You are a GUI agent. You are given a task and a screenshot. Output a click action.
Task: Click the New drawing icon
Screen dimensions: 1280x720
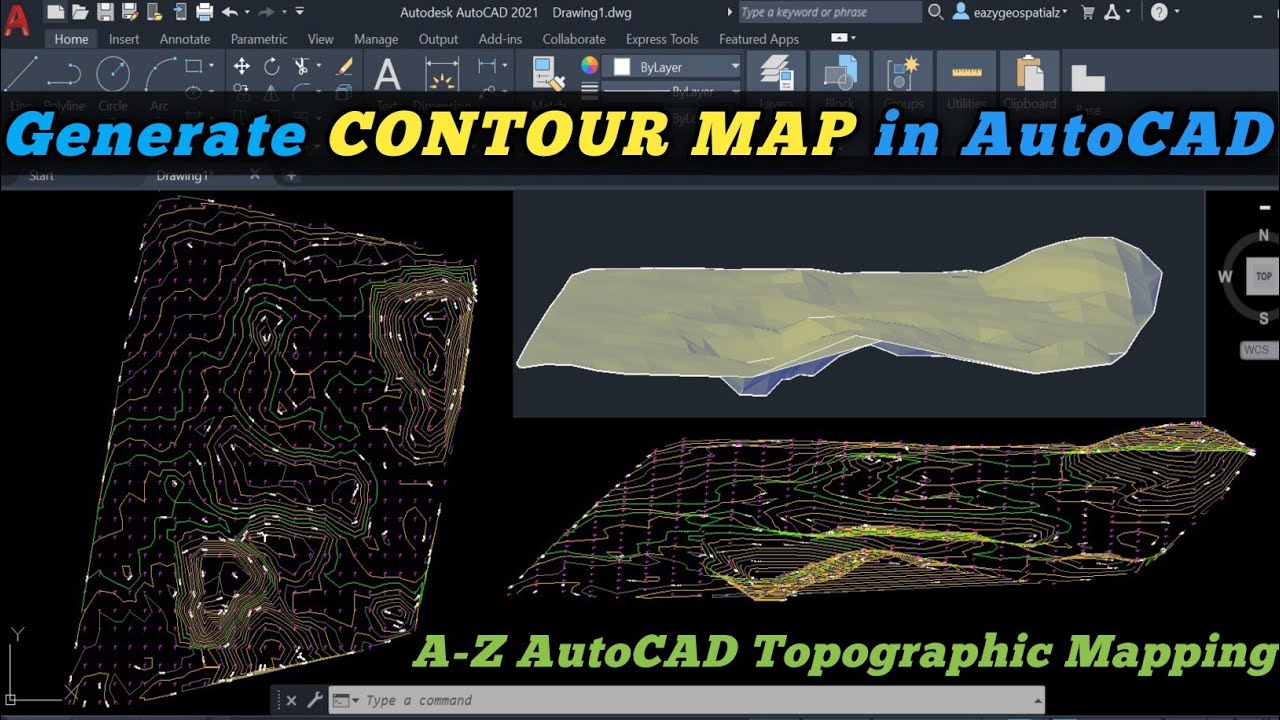[56, 12]
